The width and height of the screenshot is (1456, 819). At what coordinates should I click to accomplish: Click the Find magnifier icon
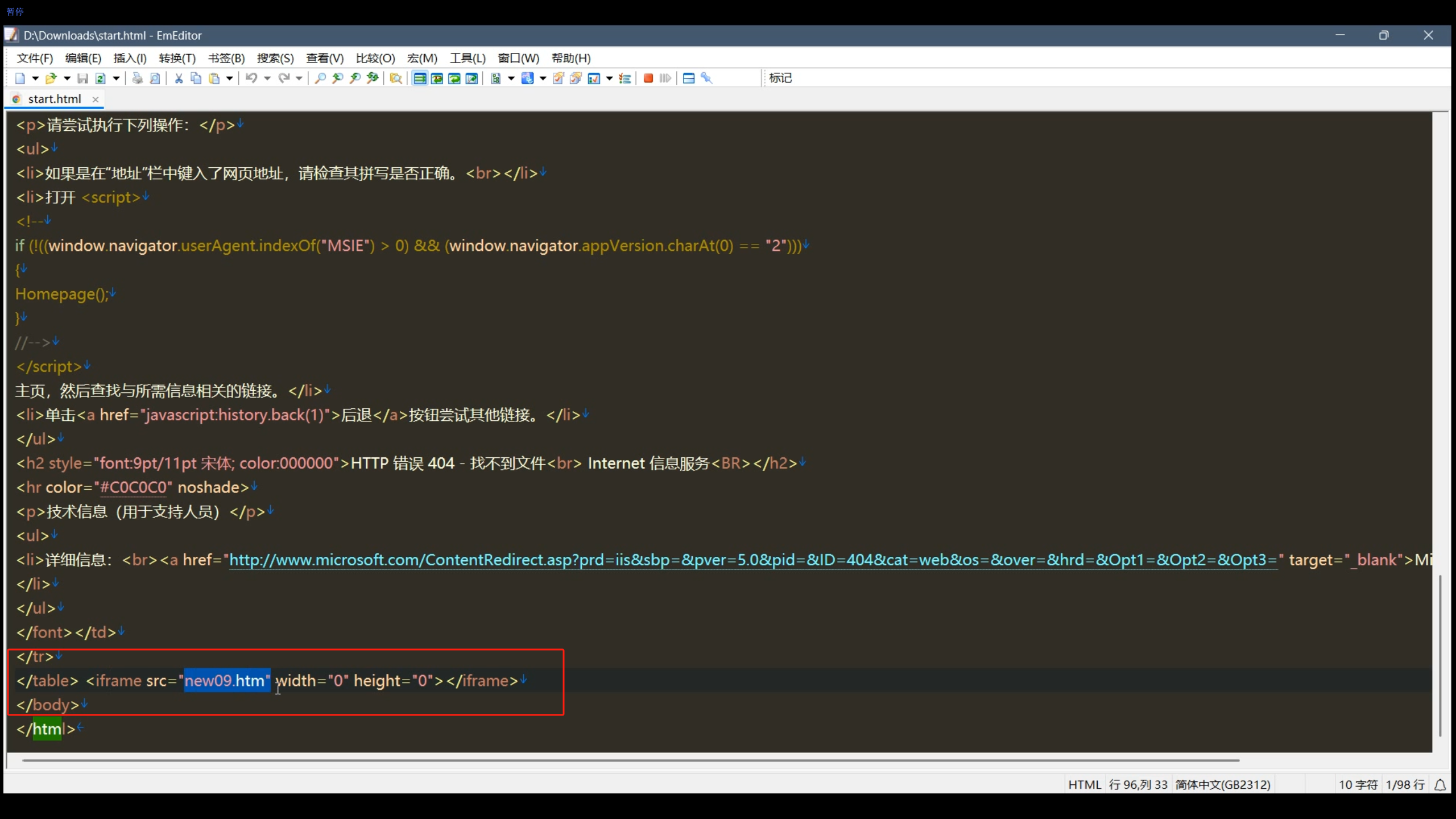tap(320, 78)
